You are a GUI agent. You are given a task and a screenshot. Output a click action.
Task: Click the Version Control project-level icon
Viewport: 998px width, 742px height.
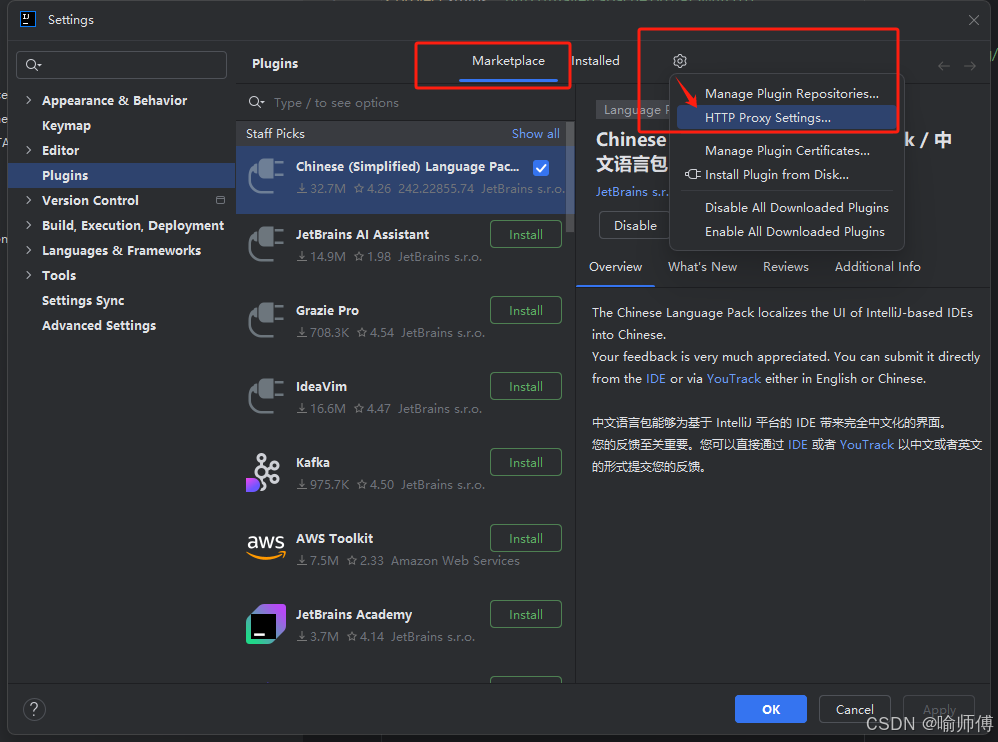click(220, 200)
